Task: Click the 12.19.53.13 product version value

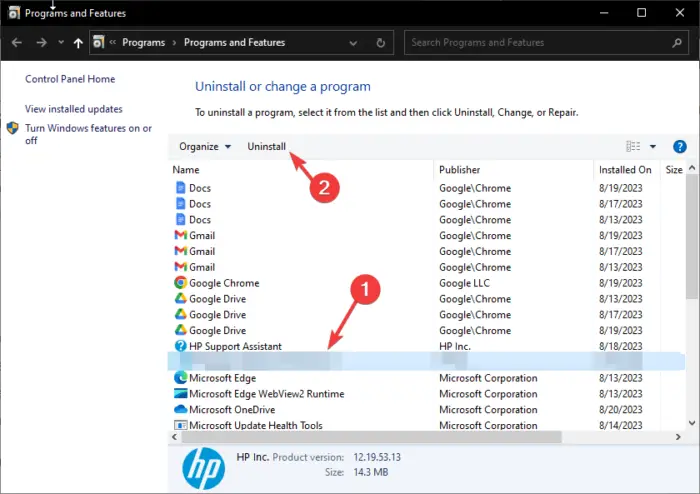Action: 377,457
